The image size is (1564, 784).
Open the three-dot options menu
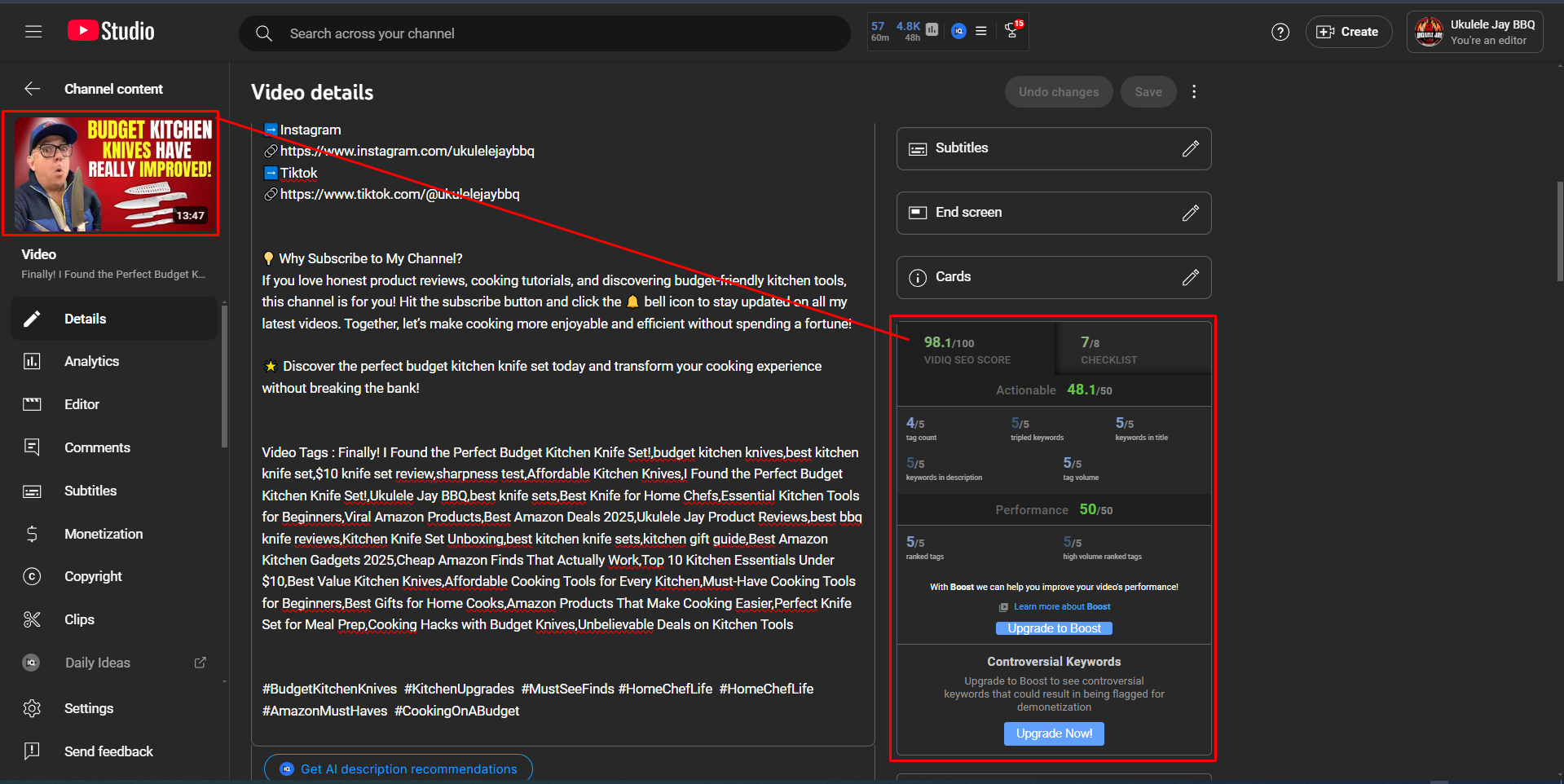pos(1194,92)
